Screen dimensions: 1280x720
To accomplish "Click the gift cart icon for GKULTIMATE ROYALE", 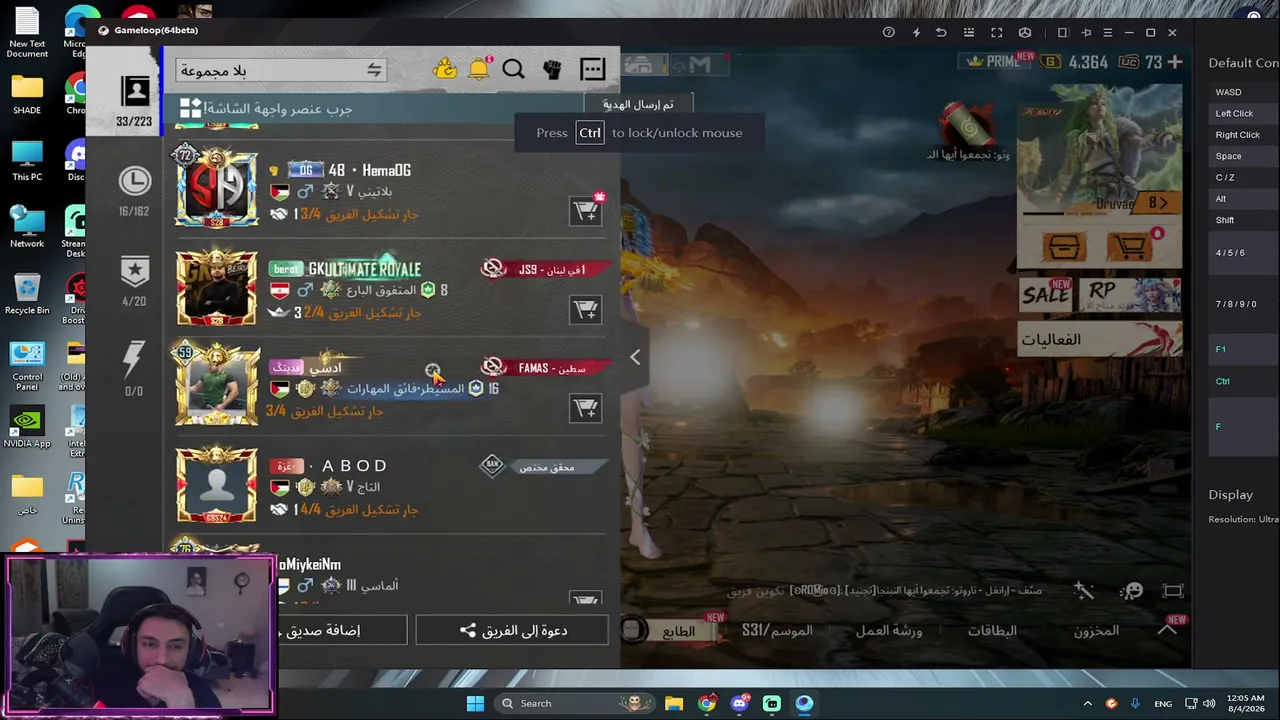I will [586, 309].
